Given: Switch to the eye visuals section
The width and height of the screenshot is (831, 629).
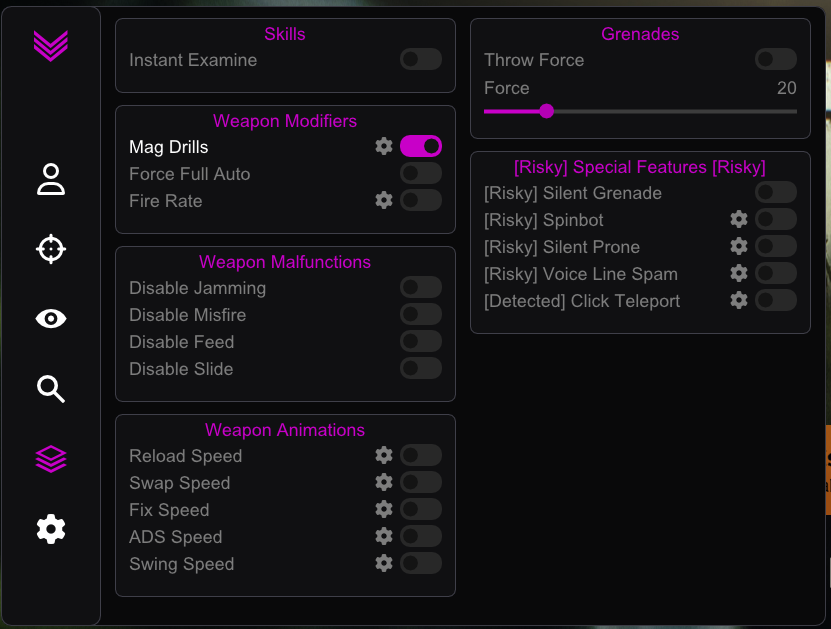Looking at the screenshot, I should point(51,318).
